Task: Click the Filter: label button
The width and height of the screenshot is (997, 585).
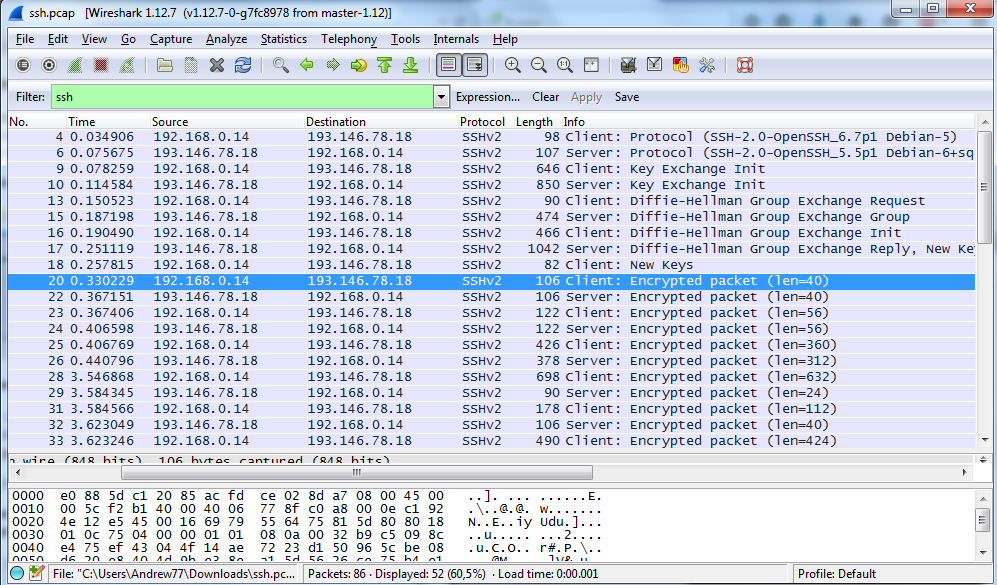Action: coord(31,97)
